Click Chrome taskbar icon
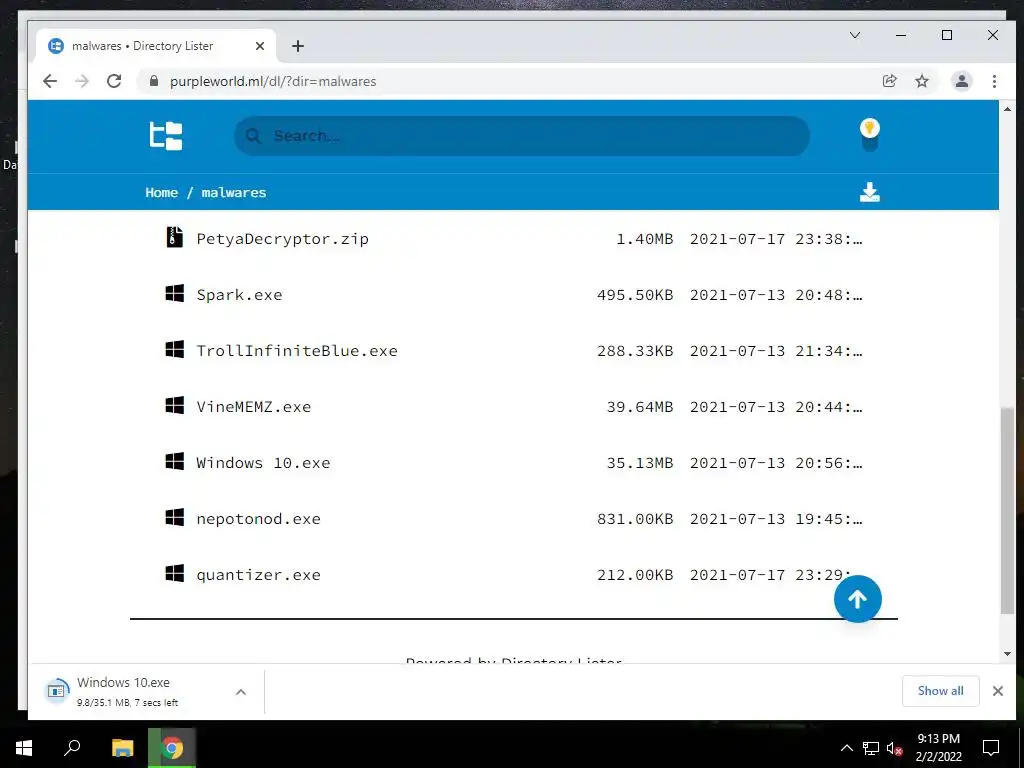1024x768 pixels. (172, 748)
